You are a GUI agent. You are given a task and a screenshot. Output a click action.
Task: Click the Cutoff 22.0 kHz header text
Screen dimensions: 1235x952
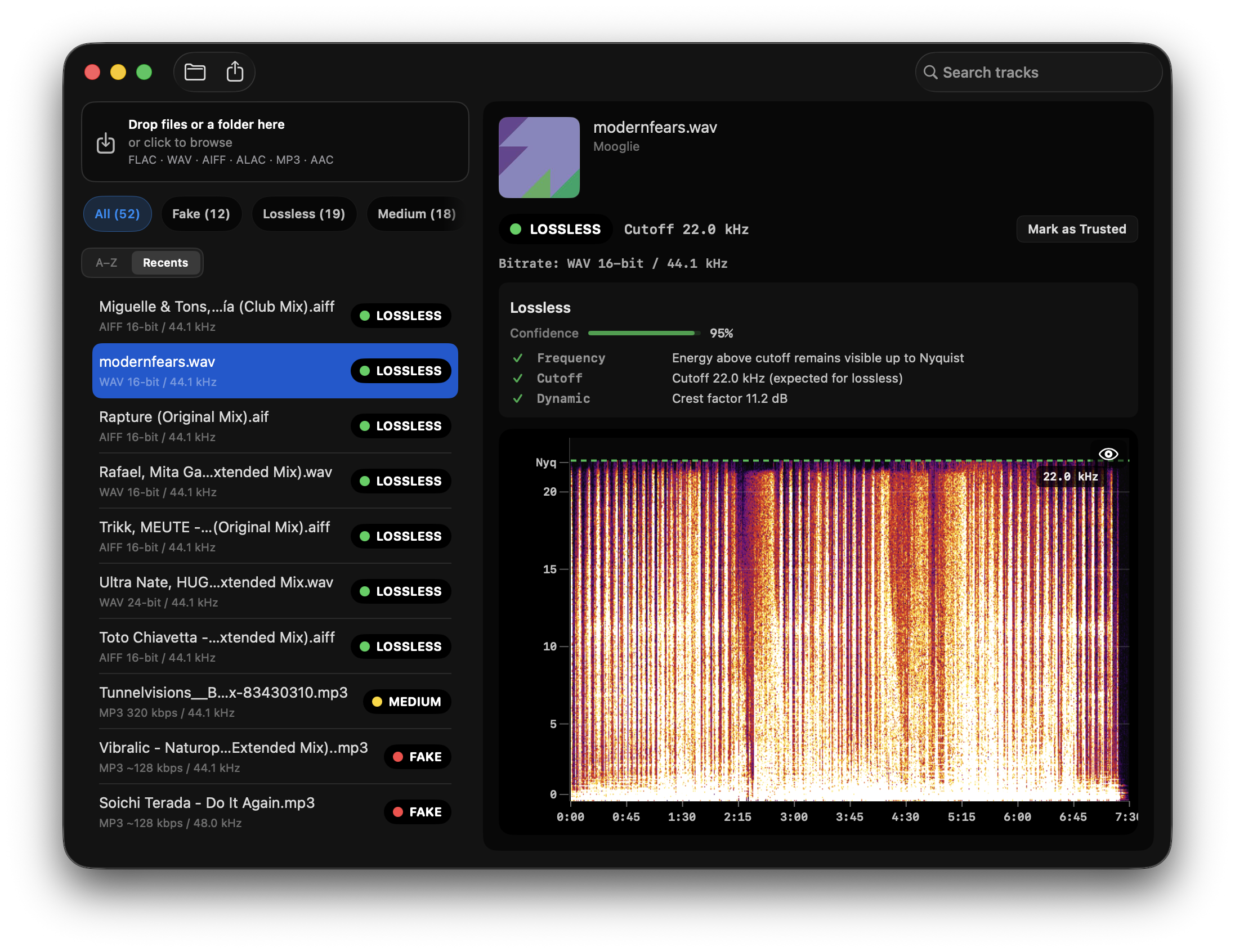tap(686, 230)
